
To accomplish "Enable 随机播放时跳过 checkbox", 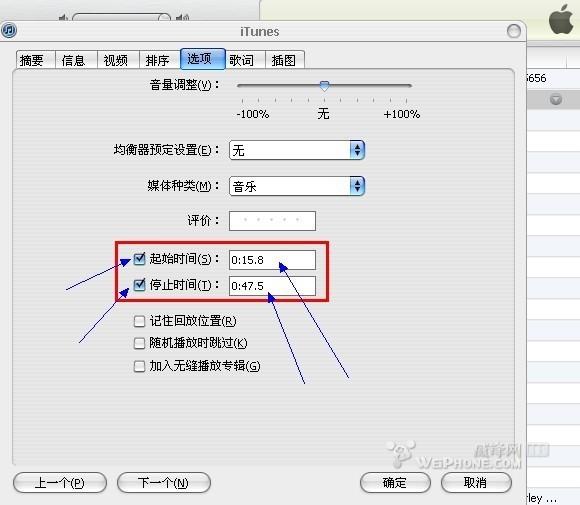I will tap(139, 343).
